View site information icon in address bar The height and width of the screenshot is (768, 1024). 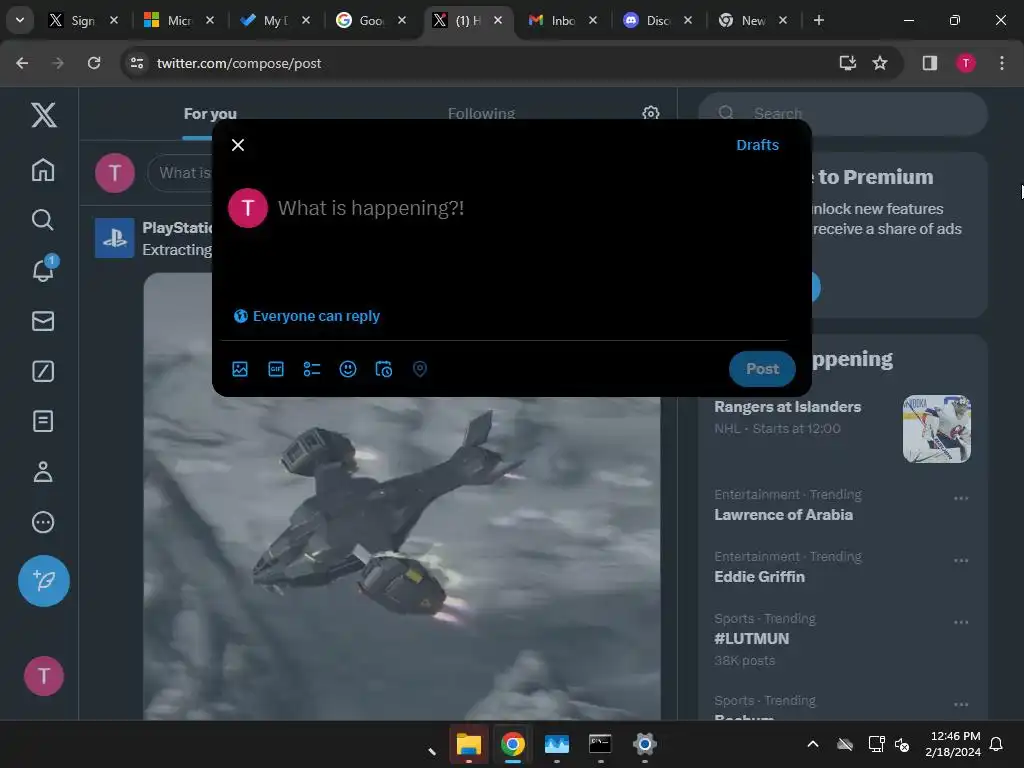point(136,63)
